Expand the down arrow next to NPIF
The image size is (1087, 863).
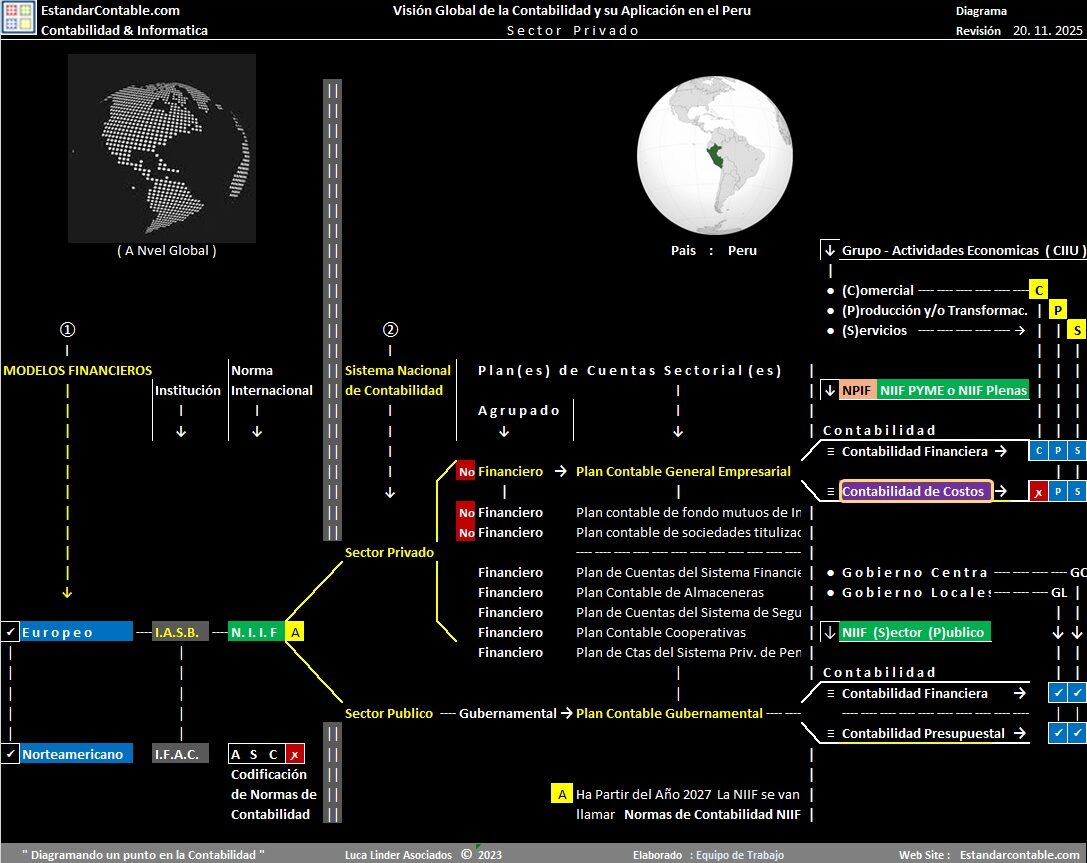tap(830, 390)
